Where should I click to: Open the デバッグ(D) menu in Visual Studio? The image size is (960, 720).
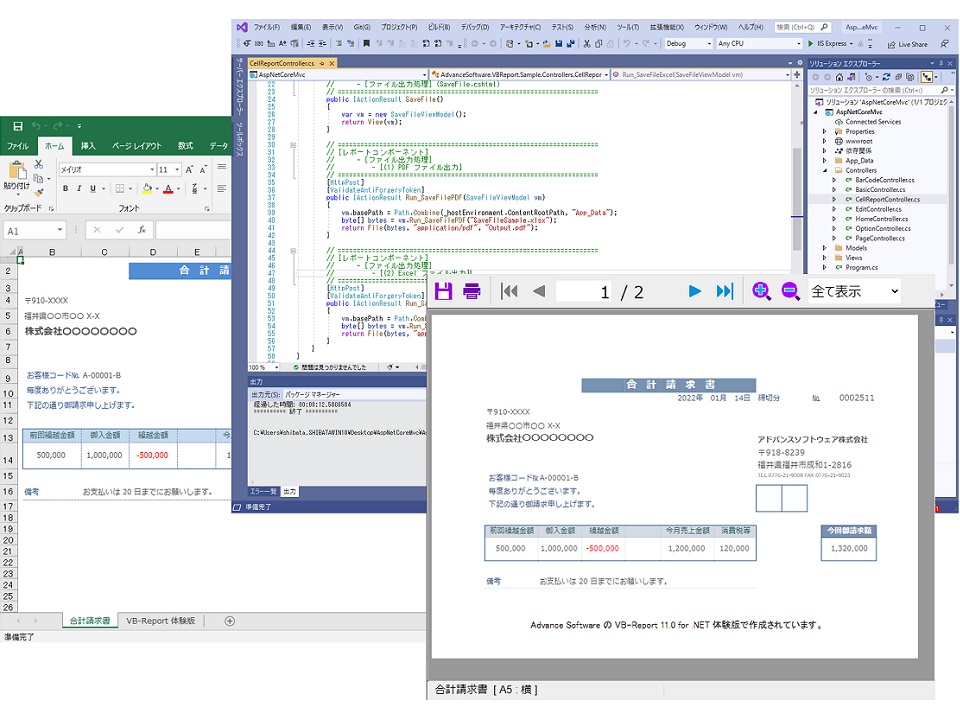point(474,28)
